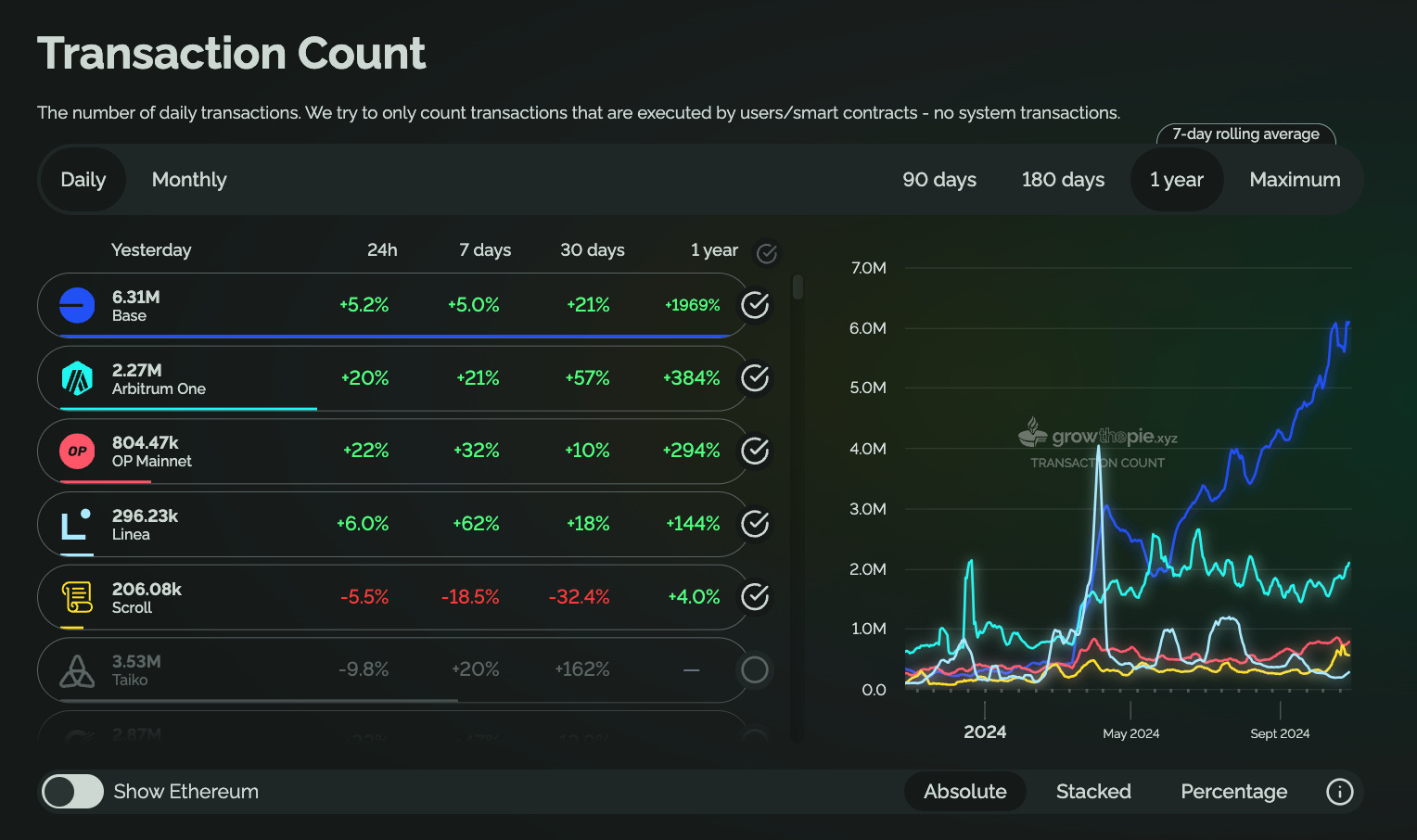1417x840 pixels.
Task: Click the 24h column header
Action: (x=382, y=250)
